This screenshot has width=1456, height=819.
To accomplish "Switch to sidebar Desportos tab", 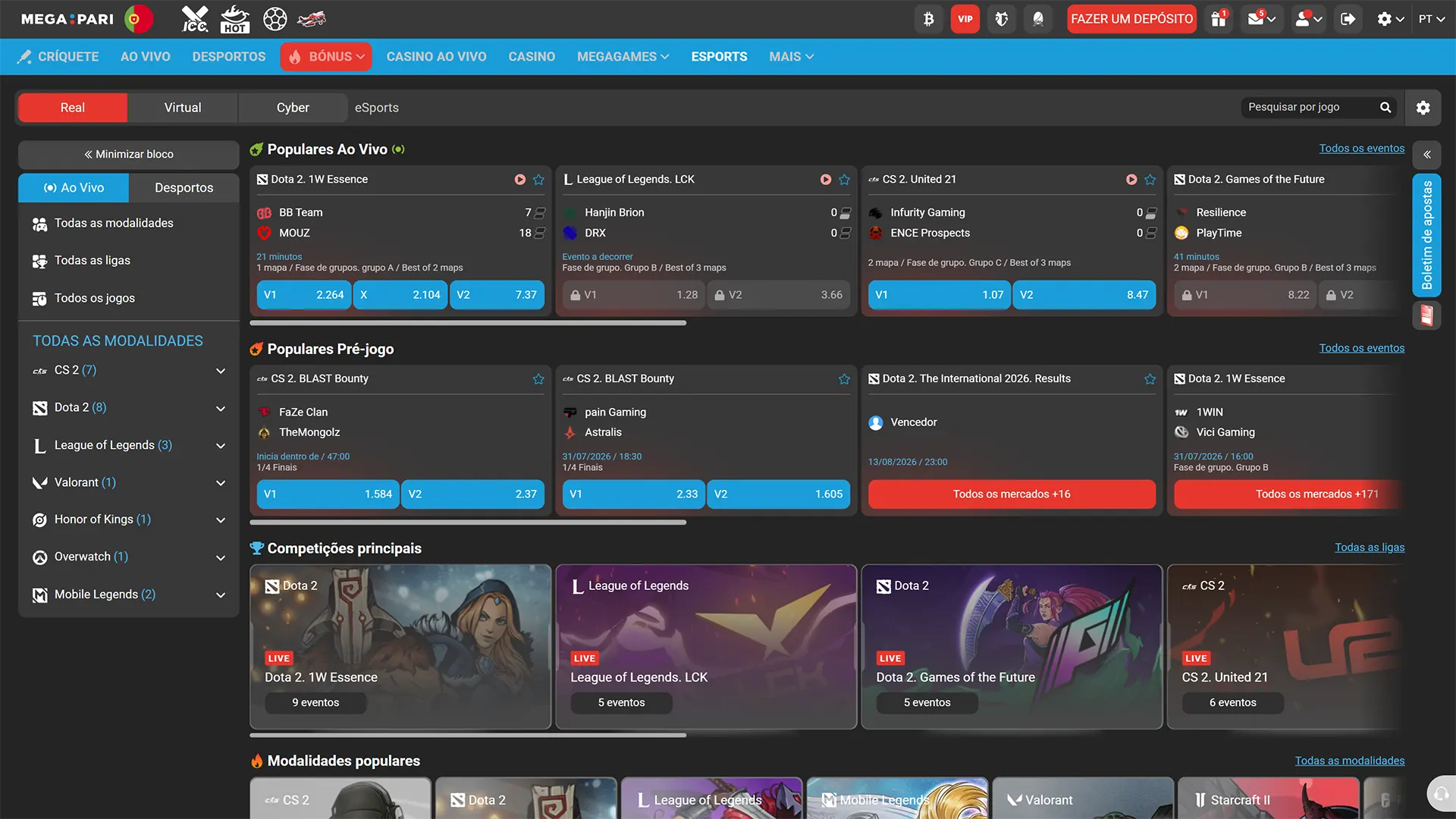I will 184,188.
